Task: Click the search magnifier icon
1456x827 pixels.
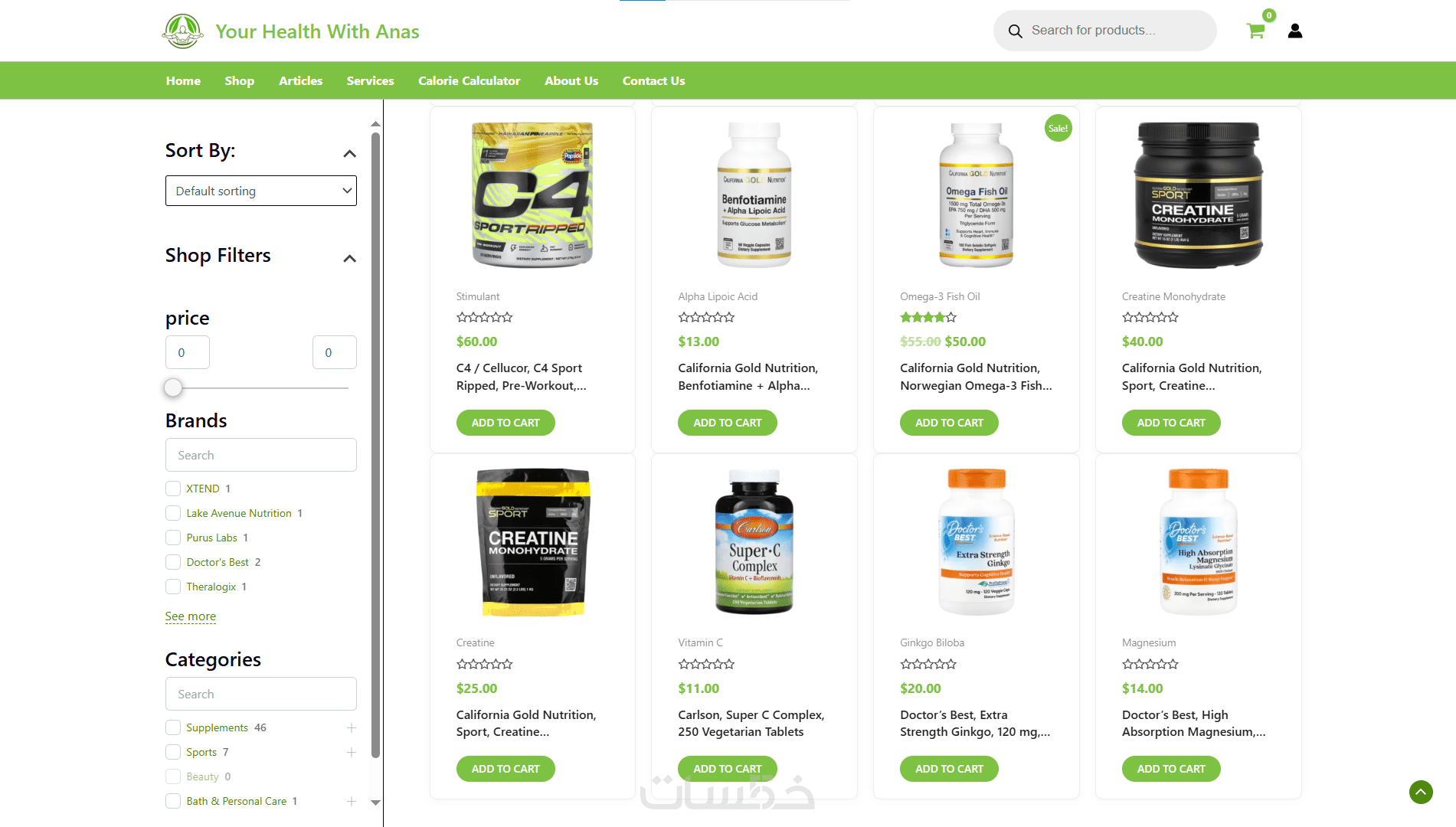Action: 1015,31
